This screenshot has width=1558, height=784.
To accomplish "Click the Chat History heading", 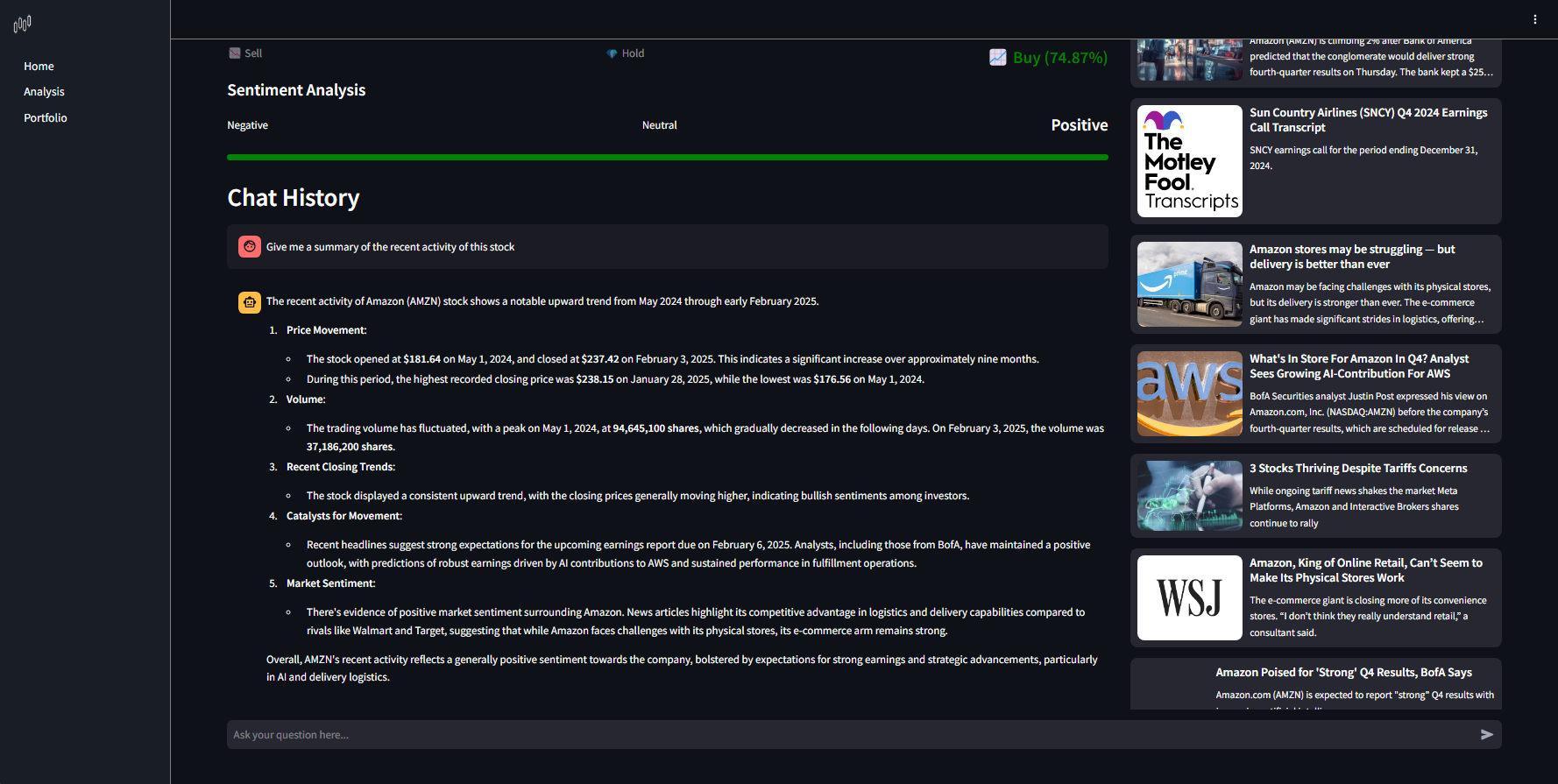I will click(294, 198).
